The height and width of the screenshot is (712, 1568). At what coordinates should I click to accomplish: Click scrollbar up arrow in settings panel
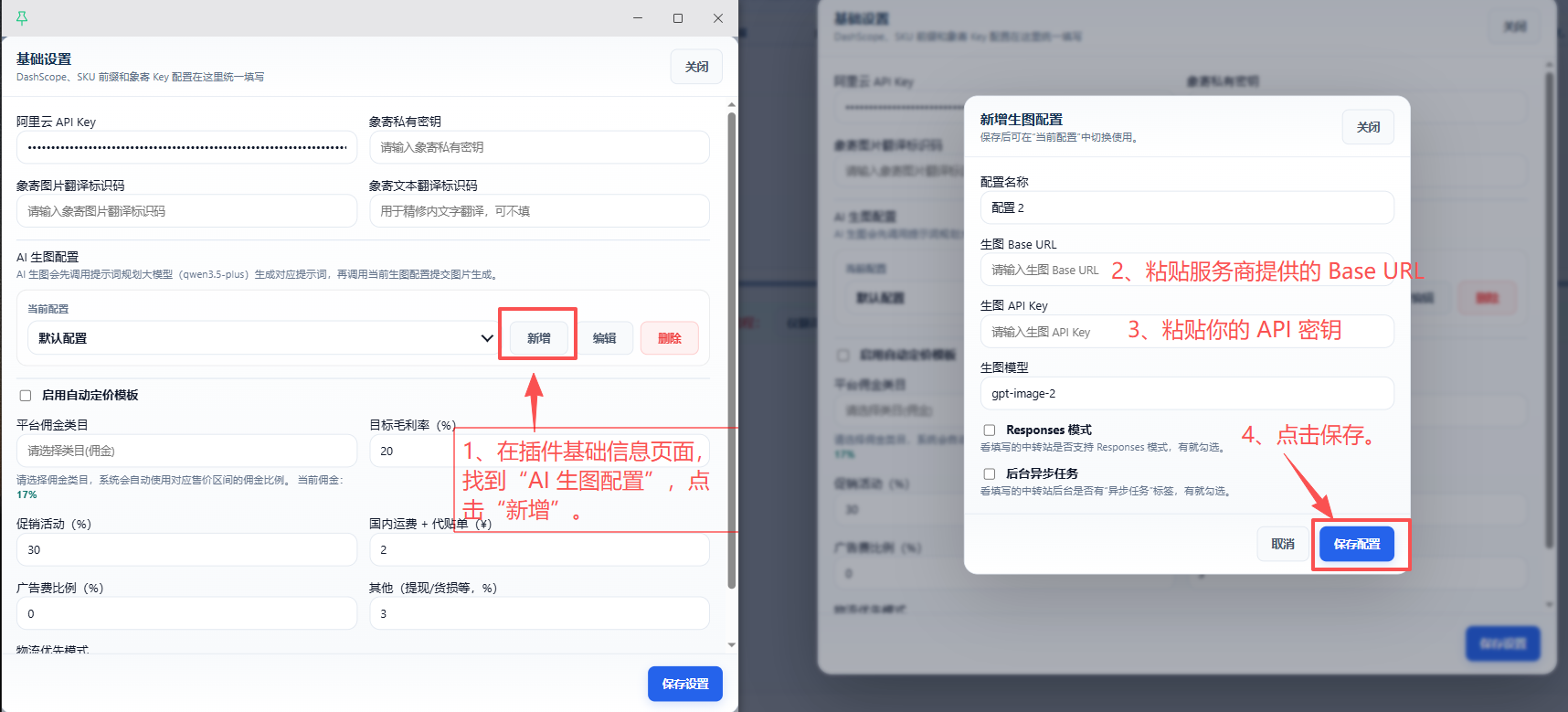tap(731, 105)
